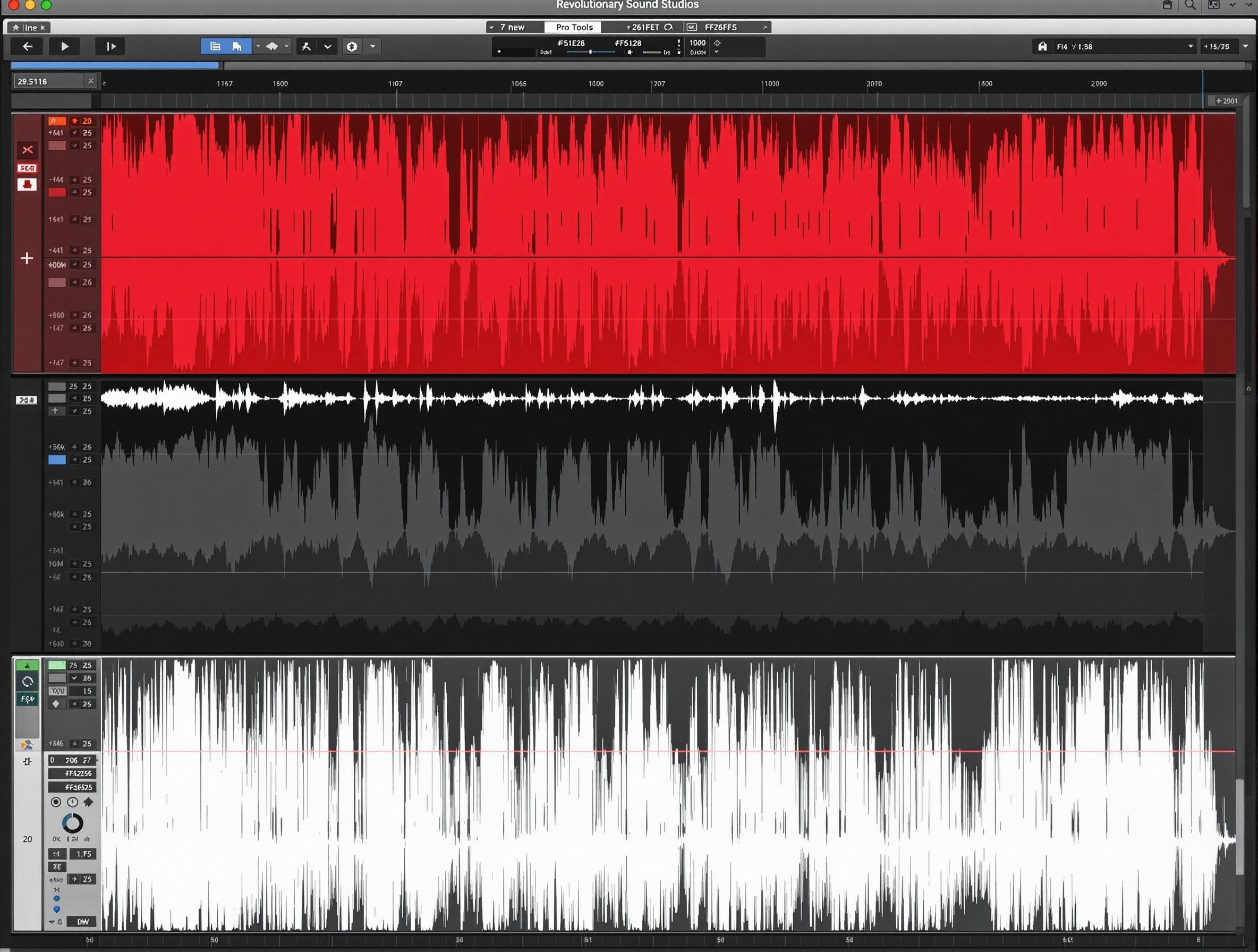Click the circular loop icon on bottom track
The image size is (1258, 952).
click(x=27, y=681)
